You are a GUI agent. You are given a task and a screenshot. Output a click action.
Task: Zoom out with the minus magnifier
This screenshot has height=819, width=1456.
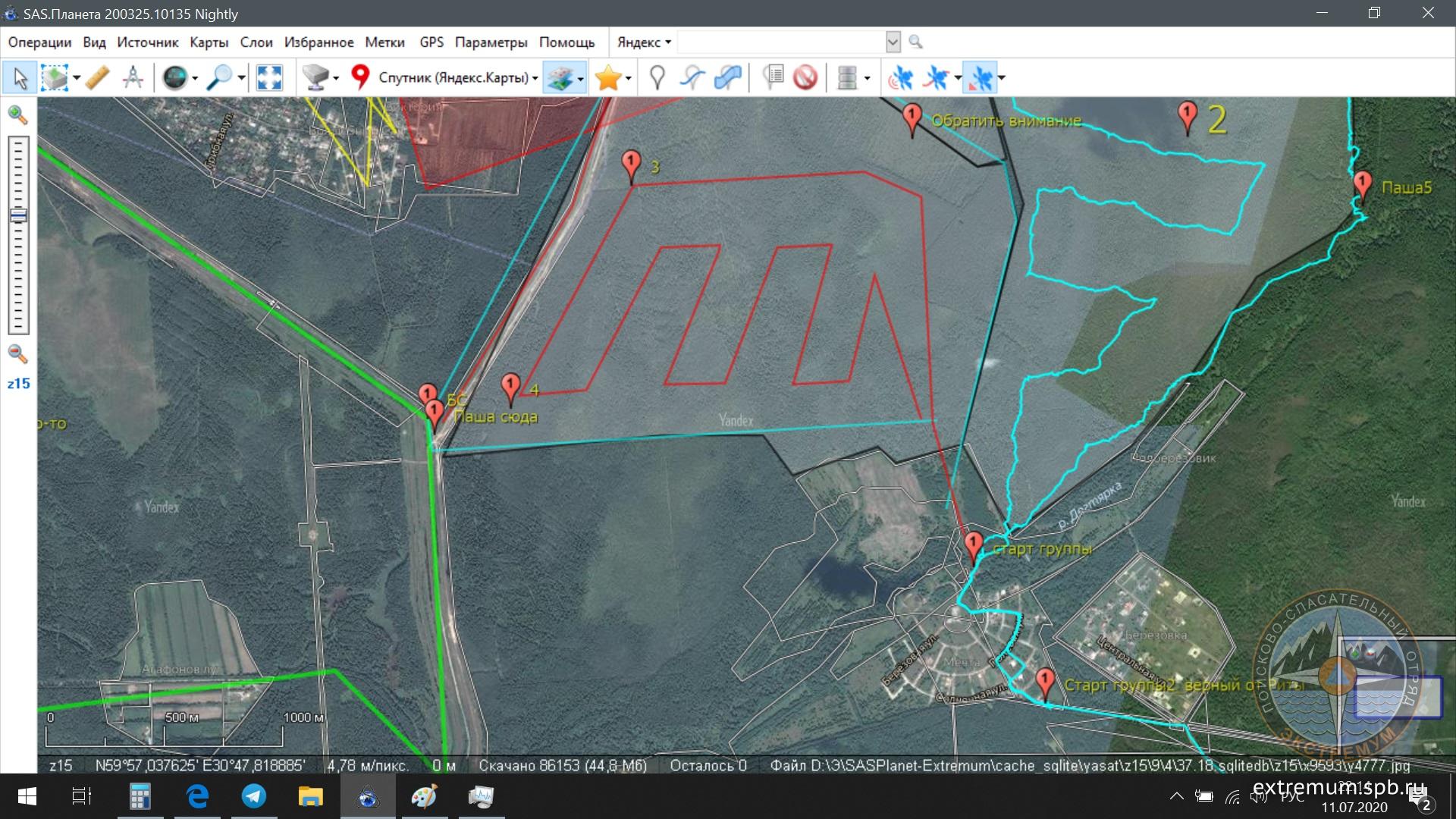[x=17, y=353]
